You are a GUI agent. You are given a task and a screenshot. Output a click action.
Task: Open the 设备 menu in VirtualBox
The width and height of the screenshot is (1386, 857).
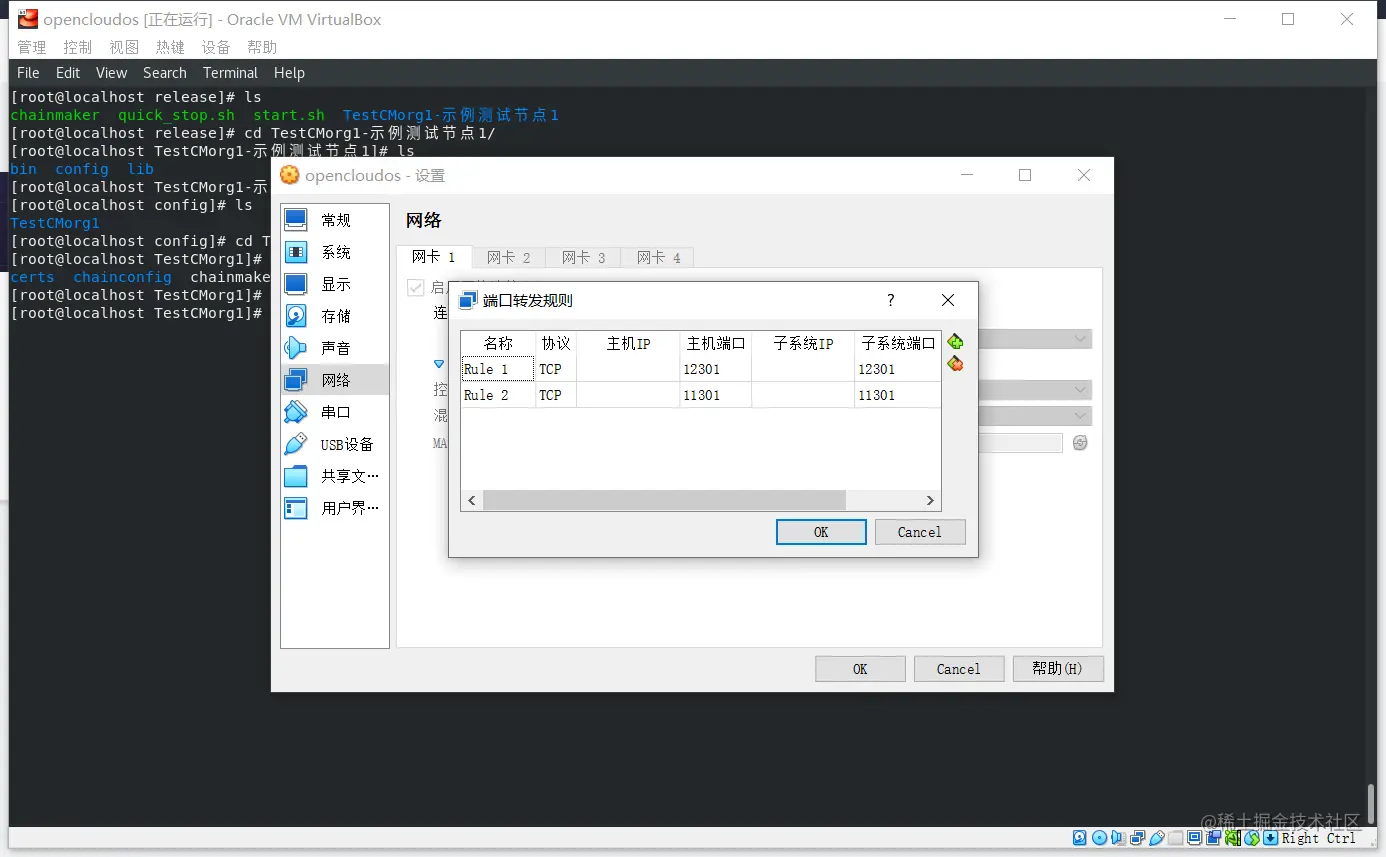pyautogui.click(x=216, y=47)
